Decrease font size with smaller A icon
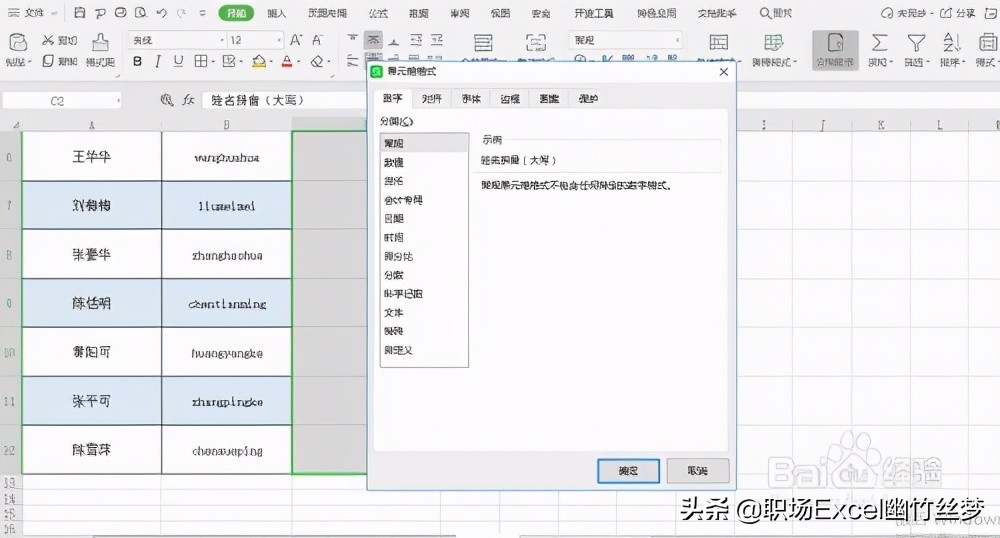 pos(317,40)
